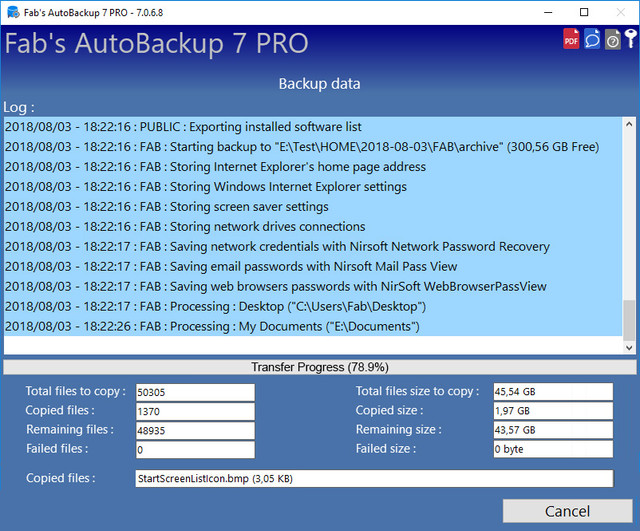Select log line 'Exporting installed software list'
This screenshot has height=531, width=640.
313,127
